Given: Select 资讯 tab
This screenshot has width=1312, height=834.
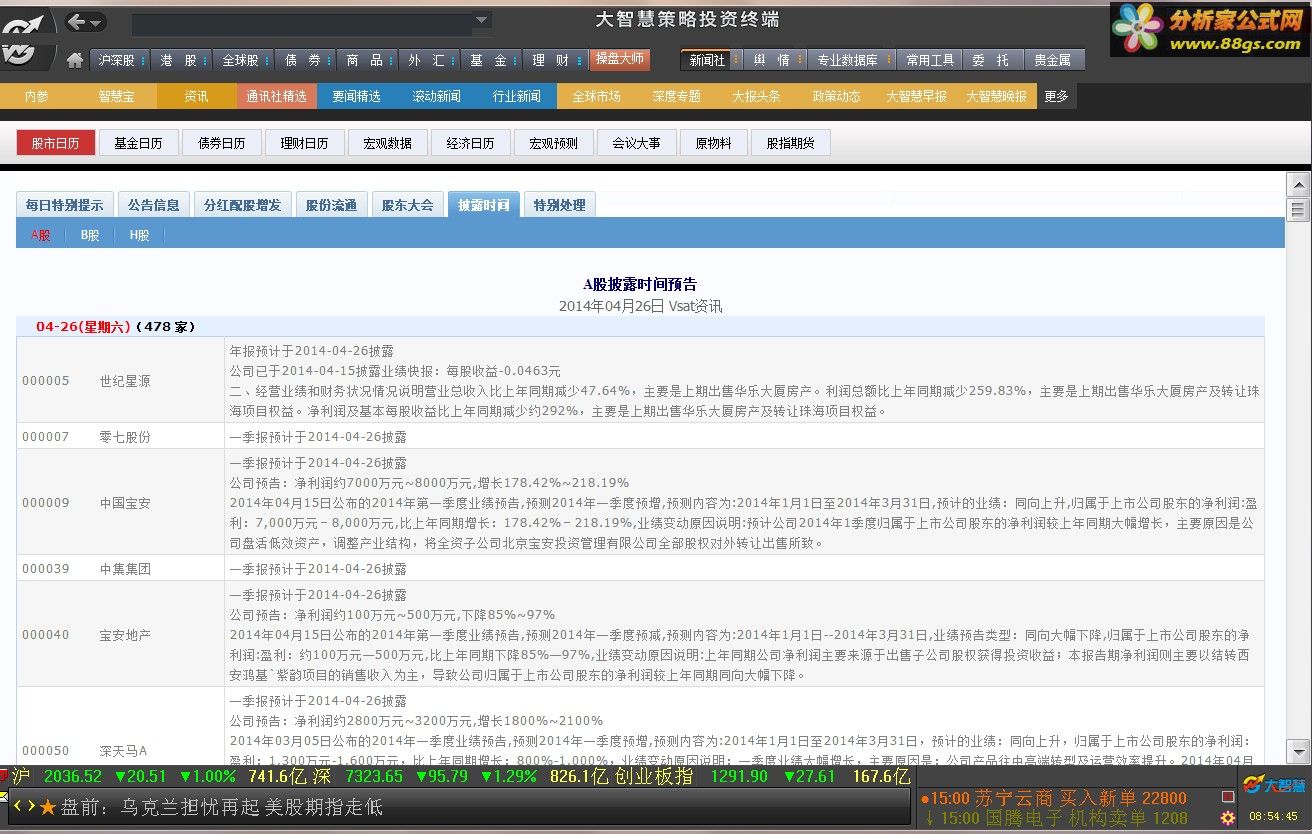Looking at the screenshot, I should coord(196,96).
